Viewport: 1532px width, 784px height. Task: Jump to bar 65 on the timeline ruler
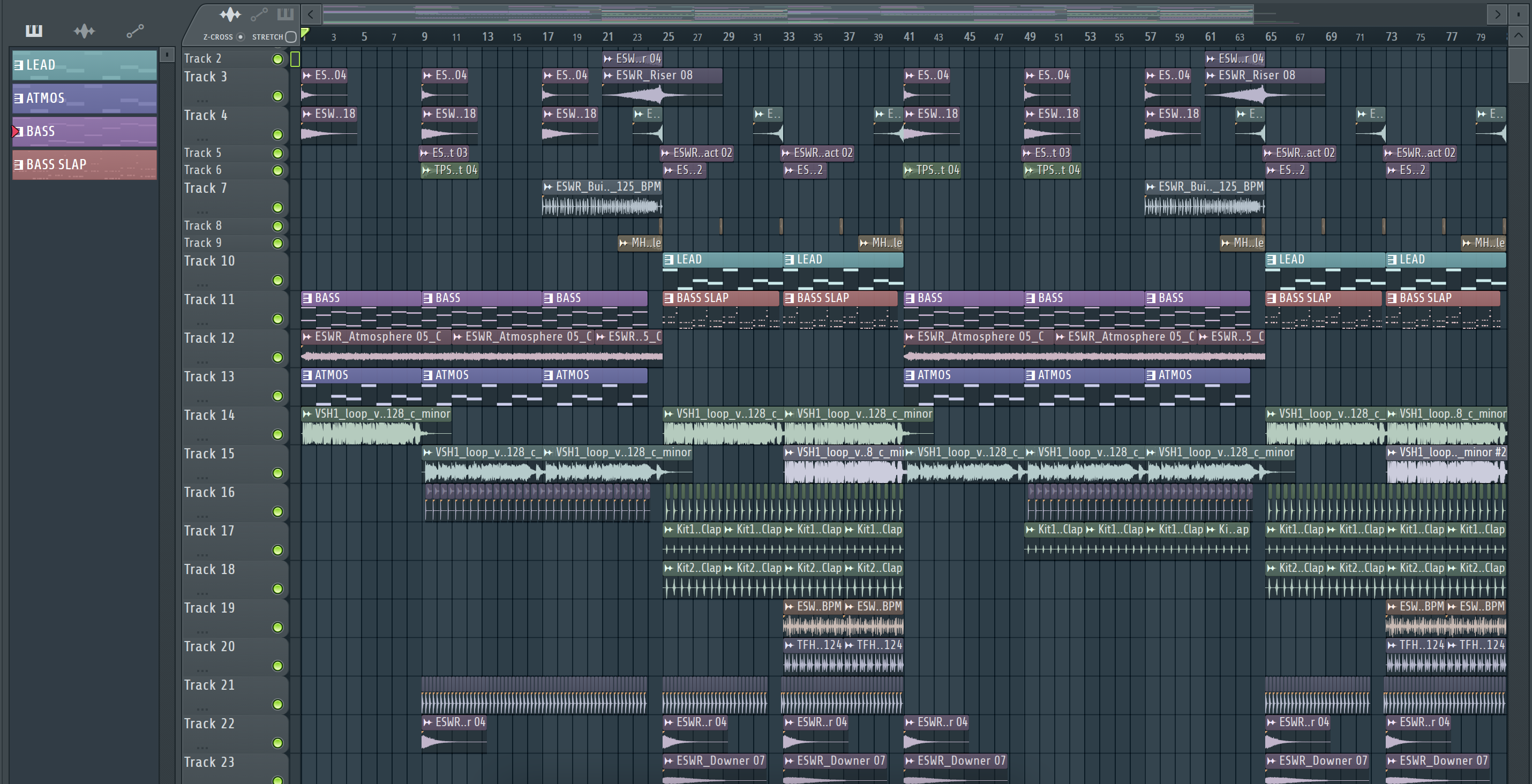click(1271, 37)
